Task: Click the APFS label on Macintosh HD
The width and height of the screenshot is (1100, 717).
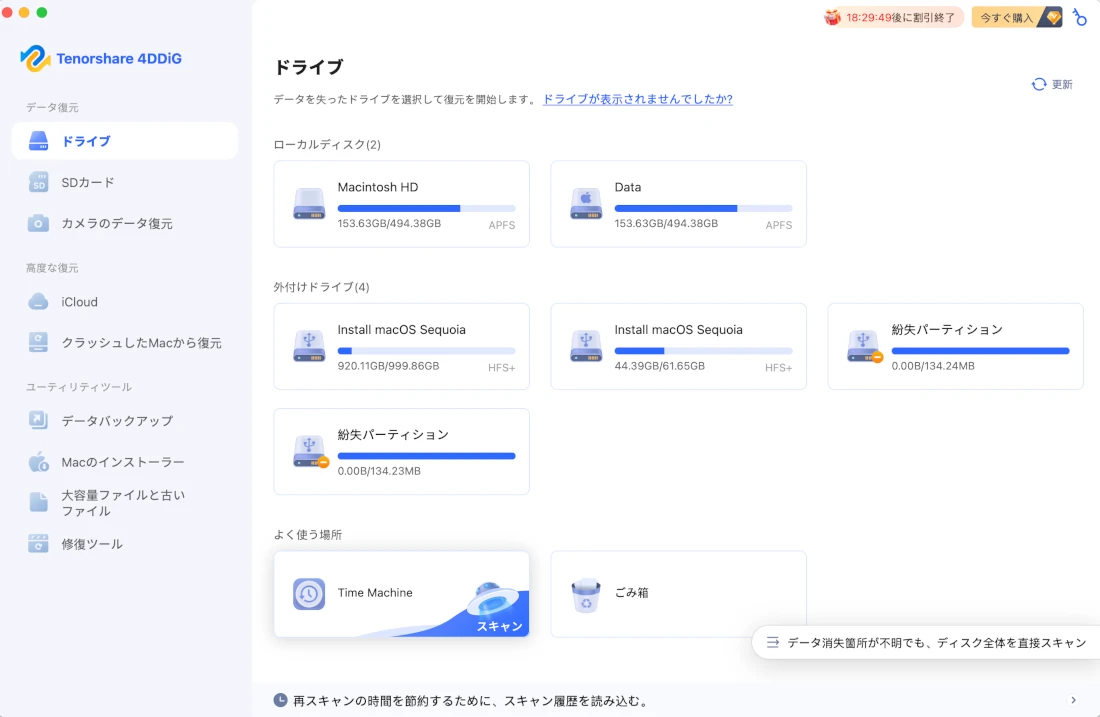Action: (502, 225)
